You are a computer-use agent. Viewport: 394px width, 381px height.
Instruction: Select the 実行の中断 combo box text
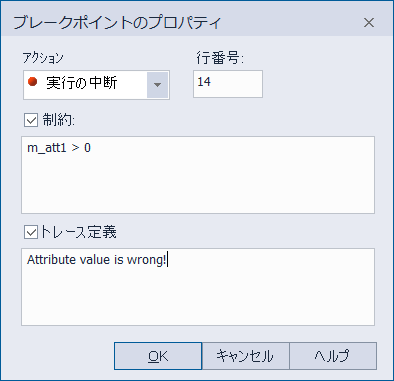[x=82, y=83]
